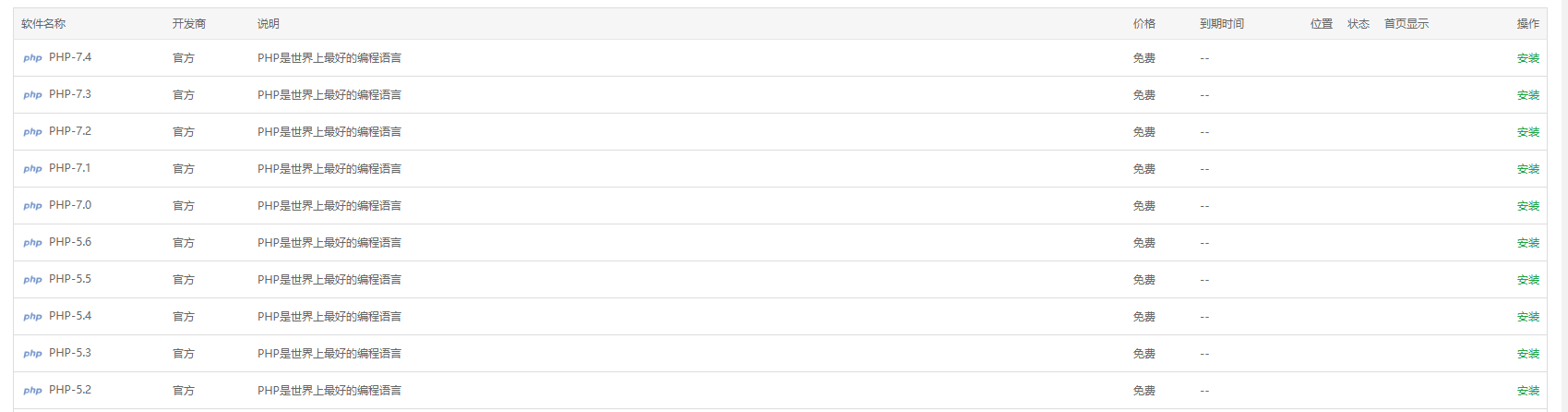
Task: Click the php icon beside PHP-5.5
Action: [x=33, y=280]
